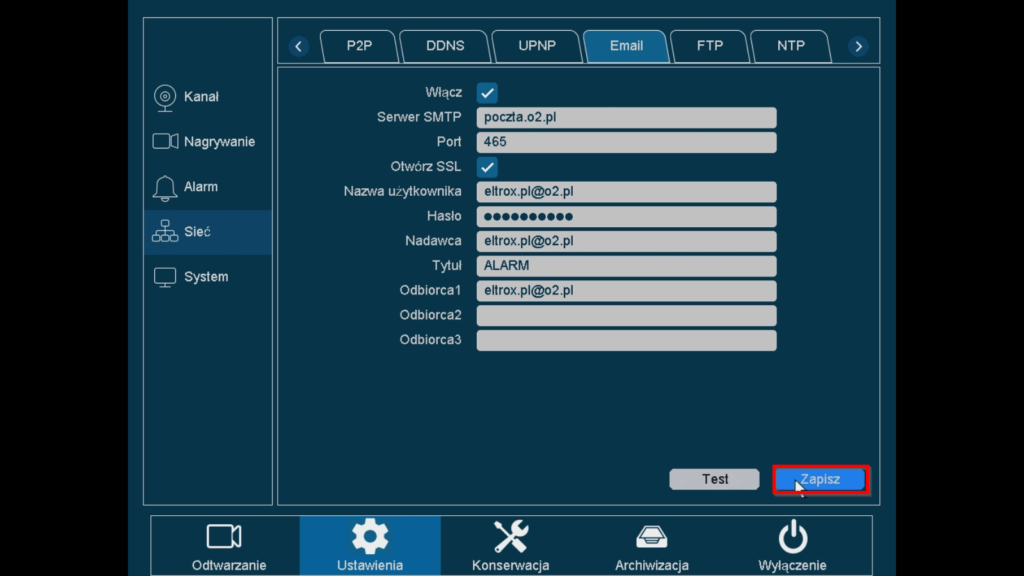
Task: Click the Ustawienia gear icon
Action: pos(369,537)
